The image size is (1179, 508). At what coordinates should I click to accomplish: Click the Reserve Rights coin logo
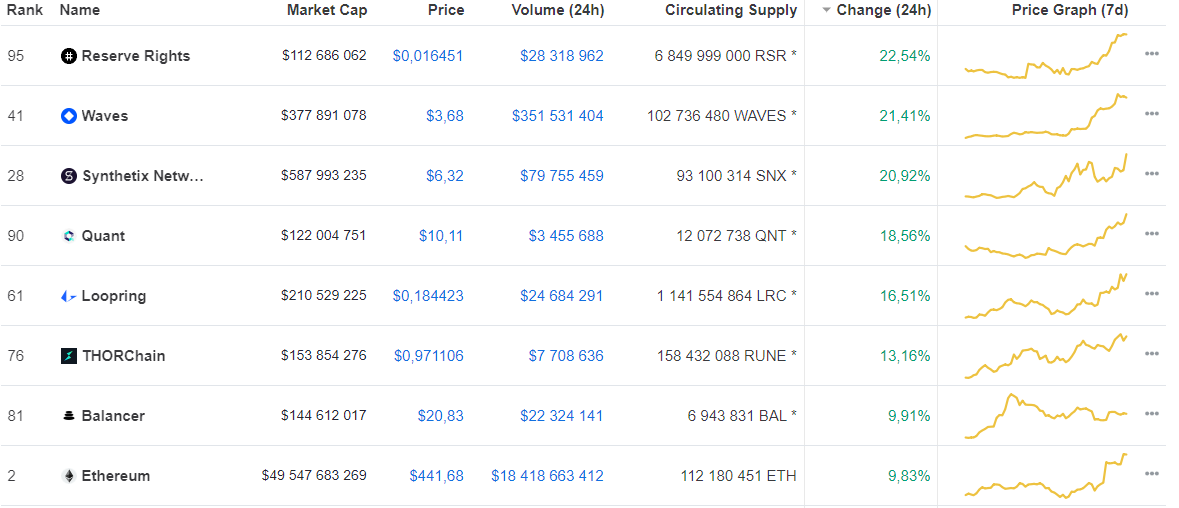click(69, 56)
